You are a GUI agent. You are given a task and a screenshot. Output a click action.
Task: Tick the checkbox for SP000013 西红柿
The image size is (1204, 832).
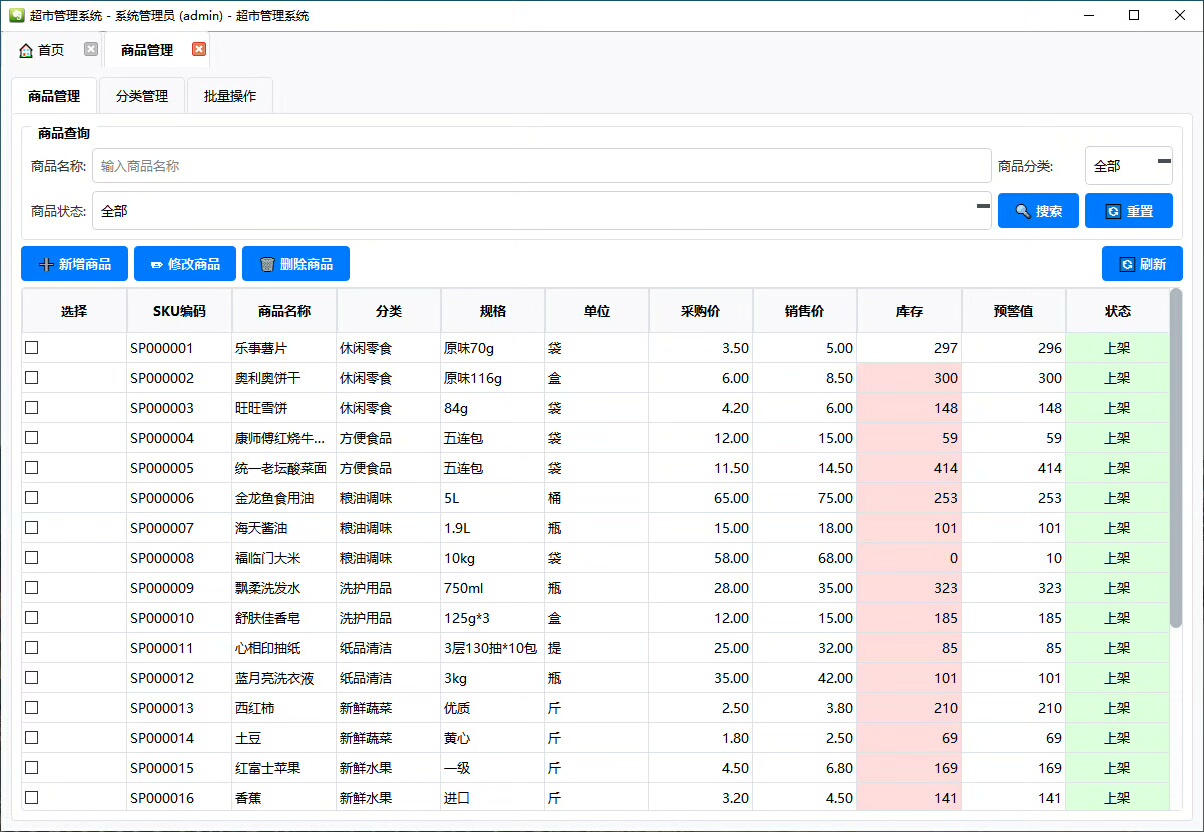[x=32, y=708]
